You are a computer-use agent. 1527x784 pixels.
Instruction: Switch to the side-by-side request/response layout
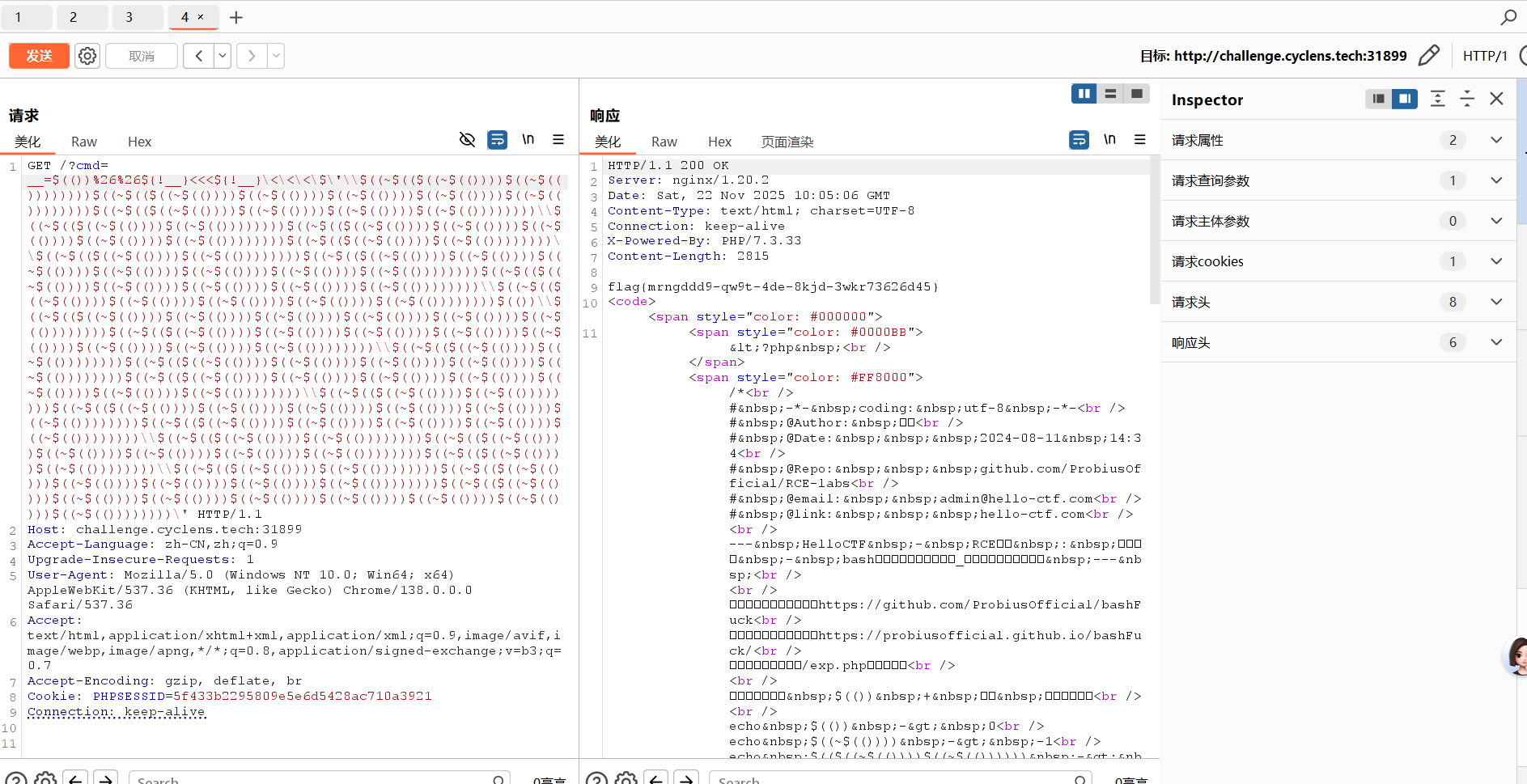(1084, 94)
